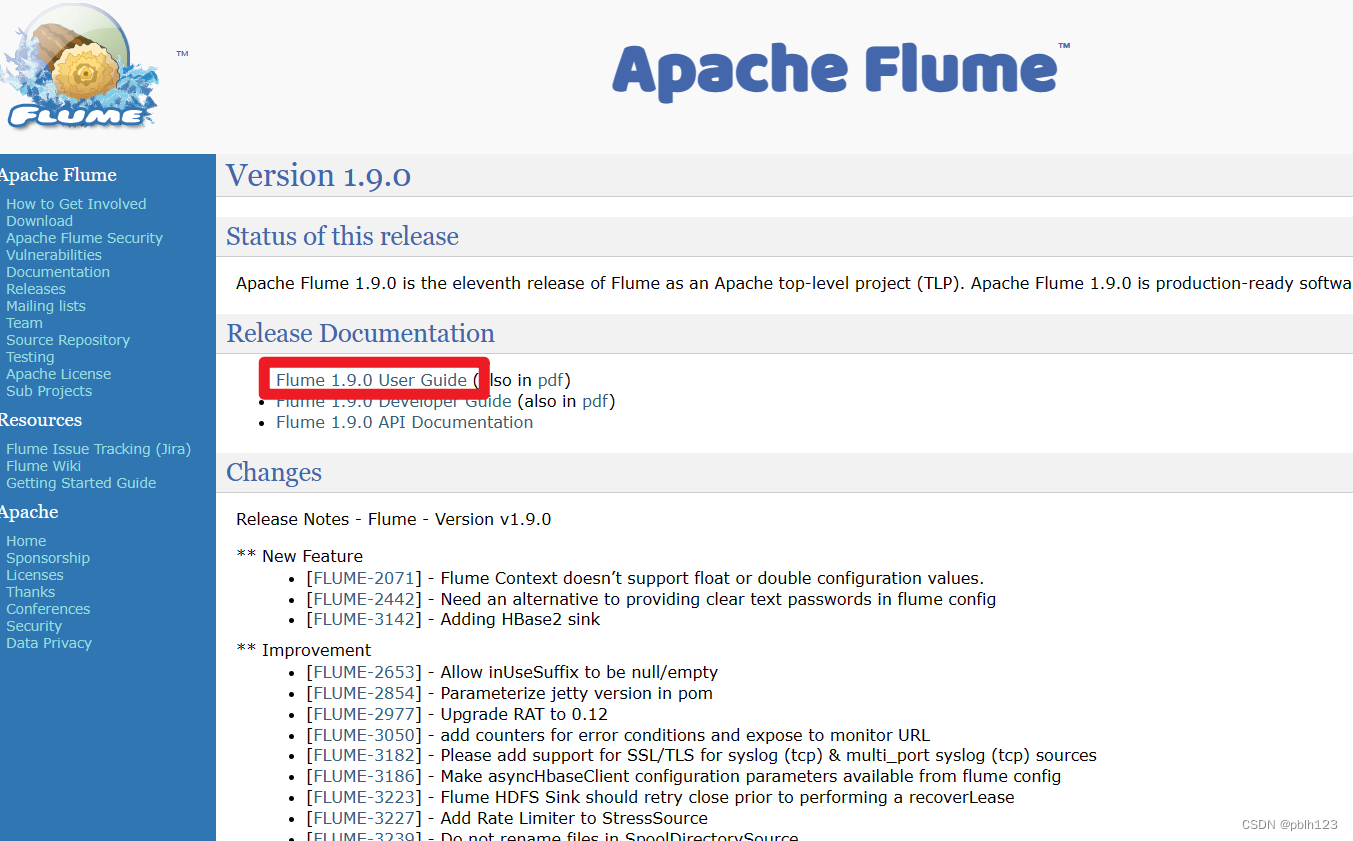Open the Team sidebar link

click(x=24, y=323)
